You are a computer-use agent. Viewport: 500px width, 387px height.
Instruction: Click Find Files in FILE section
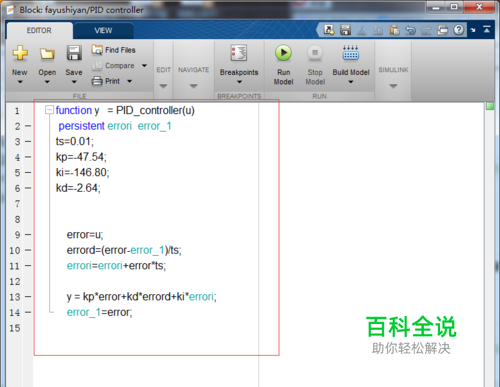point(114,50)
